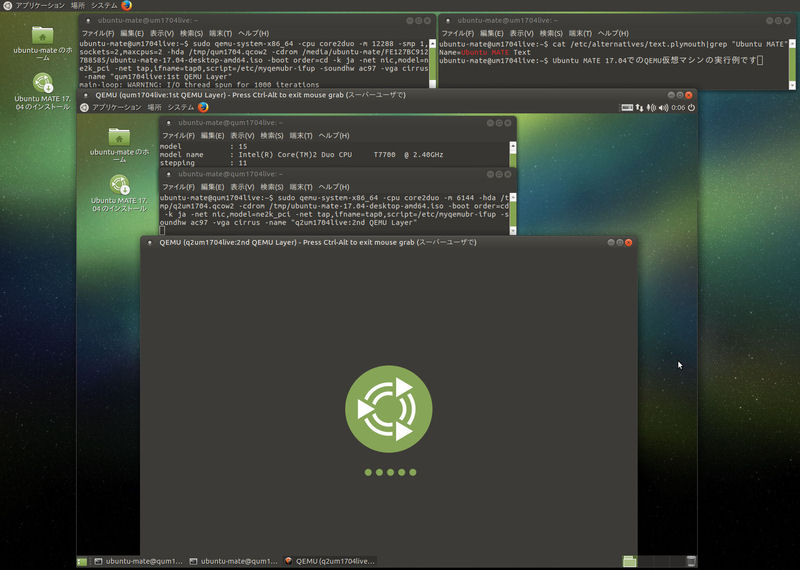Open the network up/down arrows indicator in guest tray
This screenshot has width=800, height=570.
point(639,108)
